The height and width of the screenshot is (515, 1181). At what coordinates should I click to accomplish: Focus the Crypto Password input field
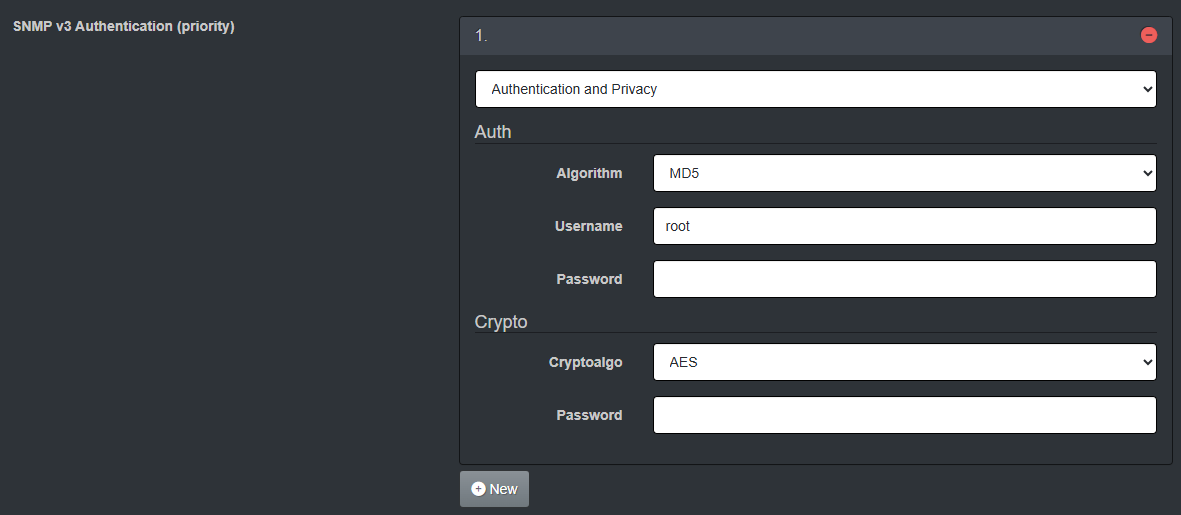click(905, 415)
